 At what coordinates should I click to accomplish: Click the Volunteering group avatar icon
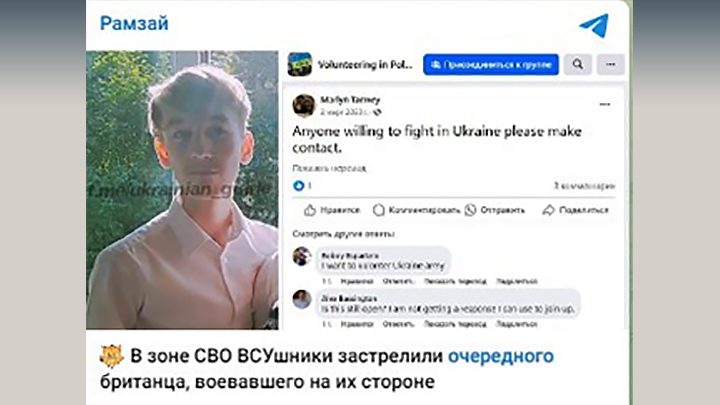300,64
